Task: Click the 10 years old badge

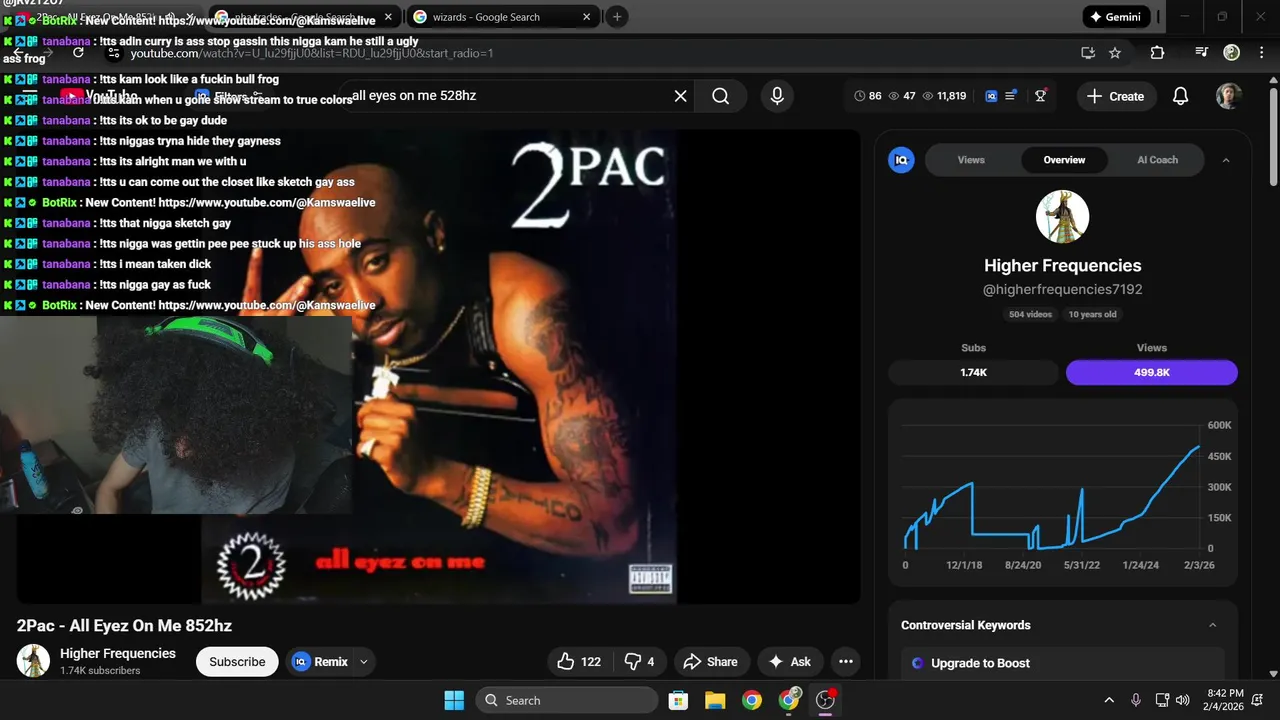Action: (1092, 314)
